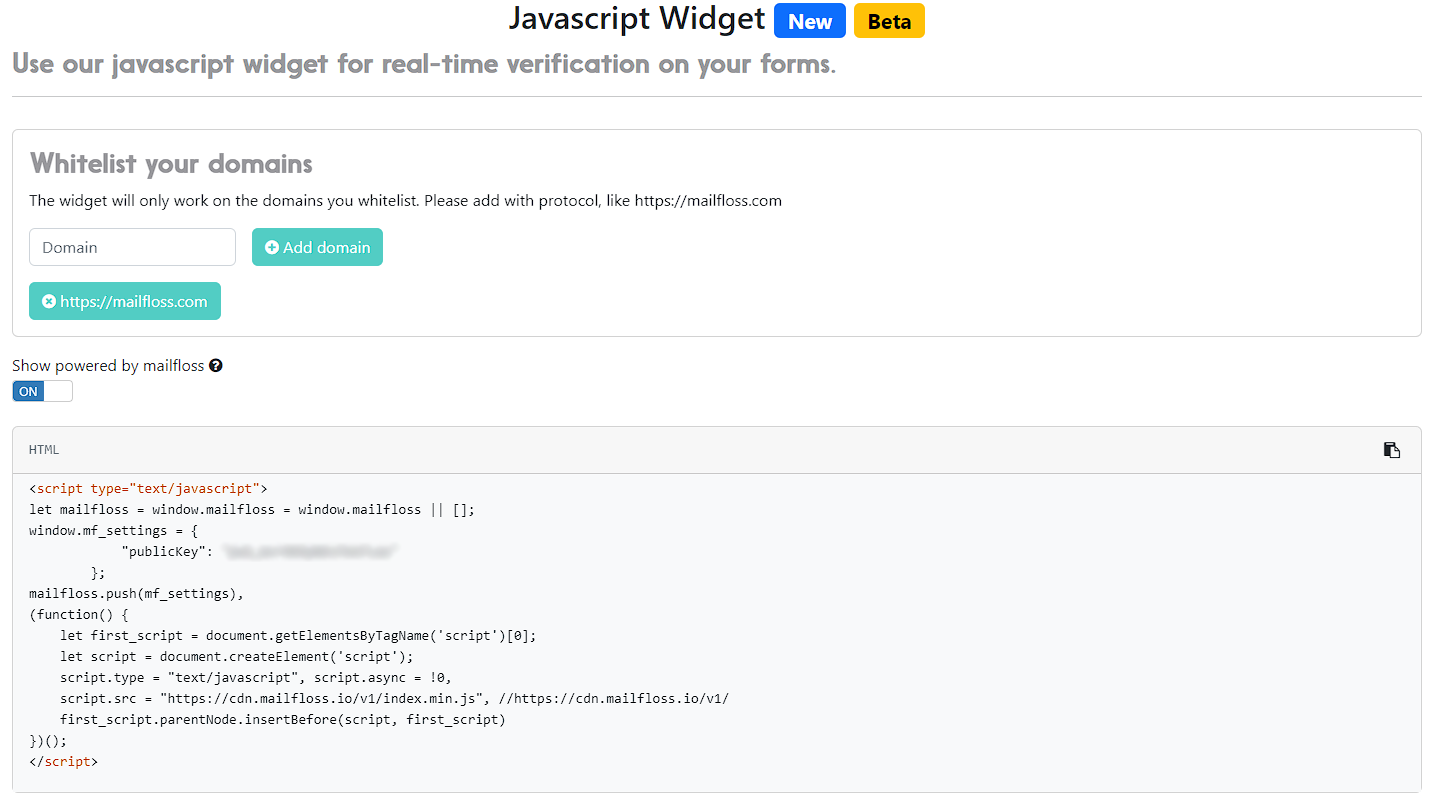Click the Show powered by mailfloss label

tap(108, 366)
